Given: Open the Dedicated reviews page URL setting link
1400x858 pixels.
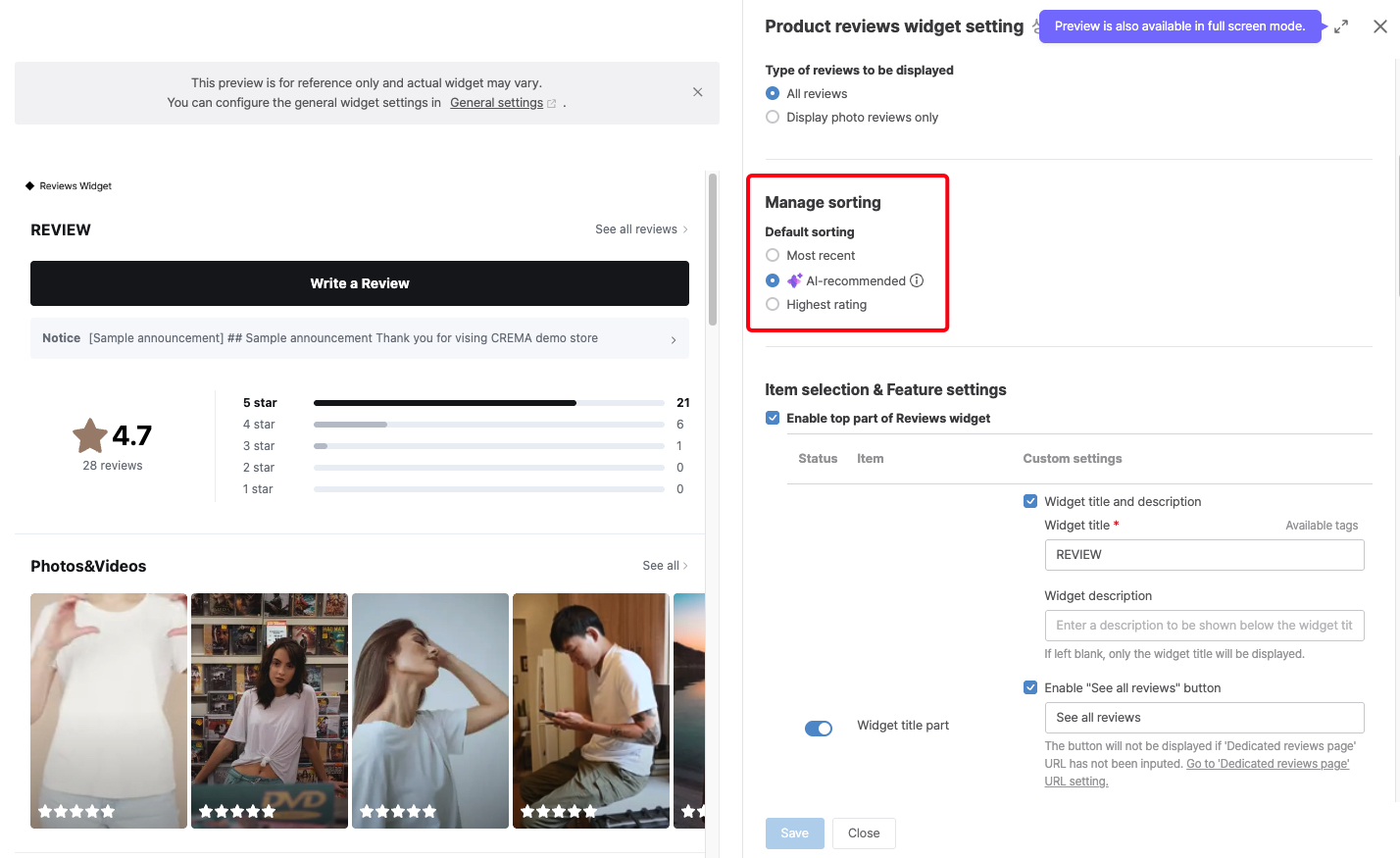Looking at the screenshot, I should (1267, 763).
